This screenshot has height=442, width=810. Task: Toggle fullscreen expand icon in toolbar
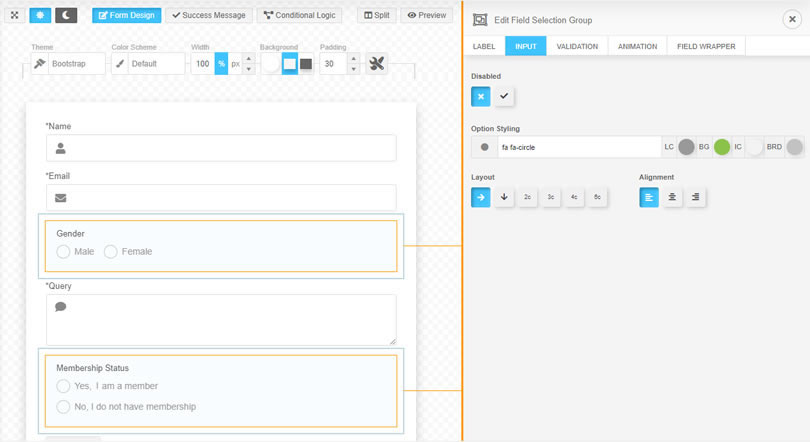[14, 15]
